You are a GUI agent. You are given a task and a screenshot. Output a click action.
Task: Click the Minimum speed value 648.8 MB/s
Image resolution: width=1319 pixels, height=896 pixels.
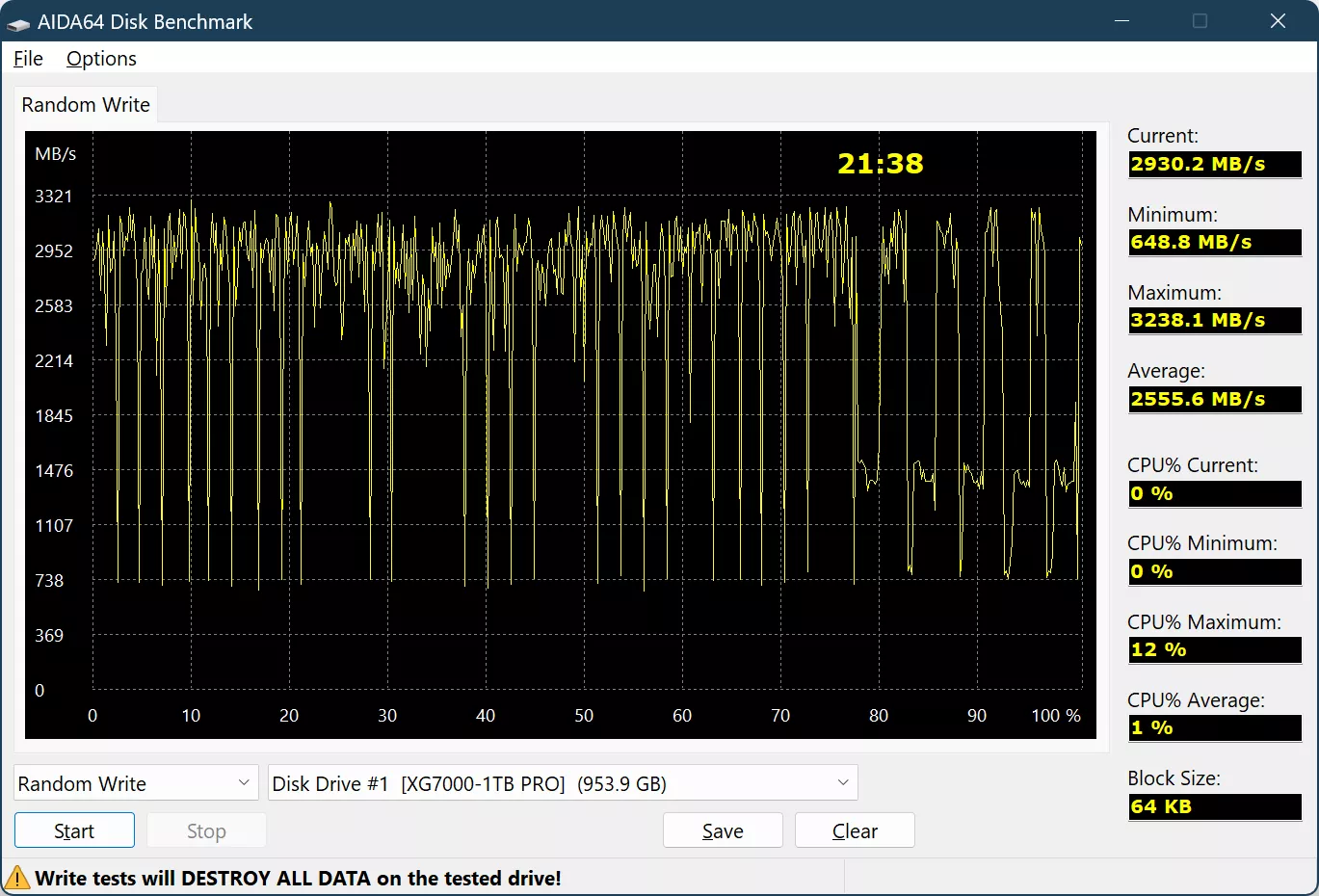coord(1214,242)
